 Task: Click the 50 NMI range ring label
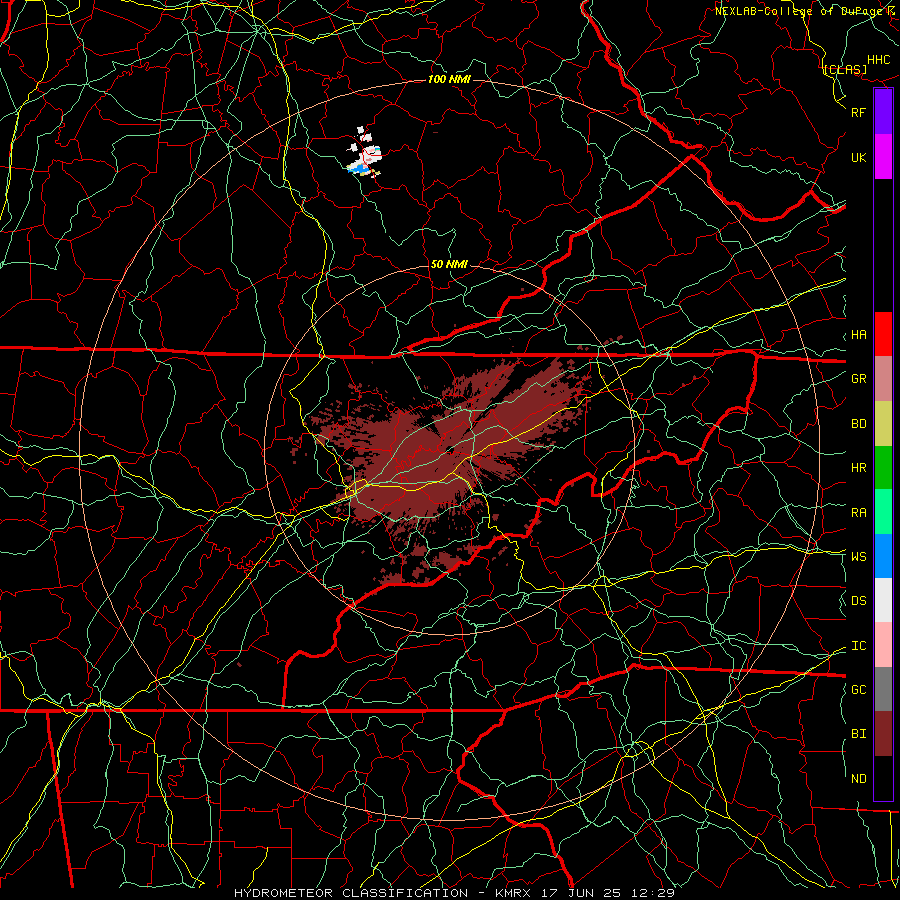(449, 265)
